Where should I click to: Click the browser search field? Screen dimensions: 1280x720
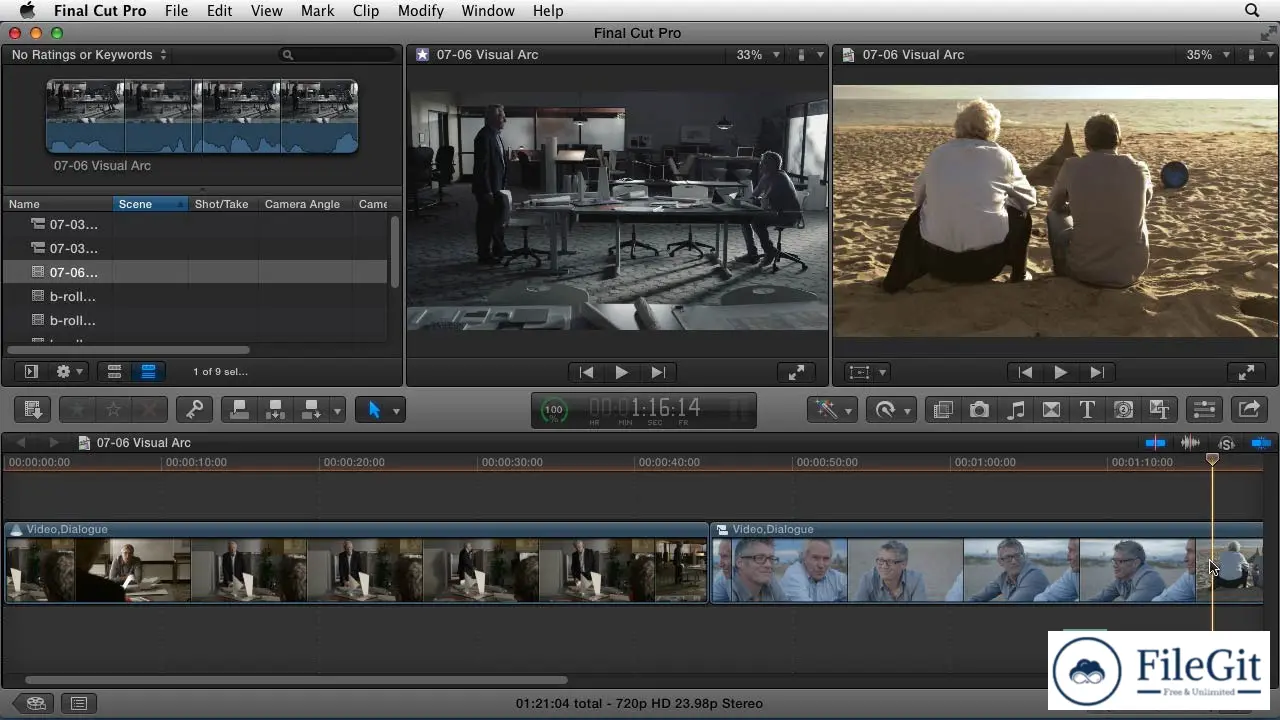pyautogui.click(x=338, y=55)
